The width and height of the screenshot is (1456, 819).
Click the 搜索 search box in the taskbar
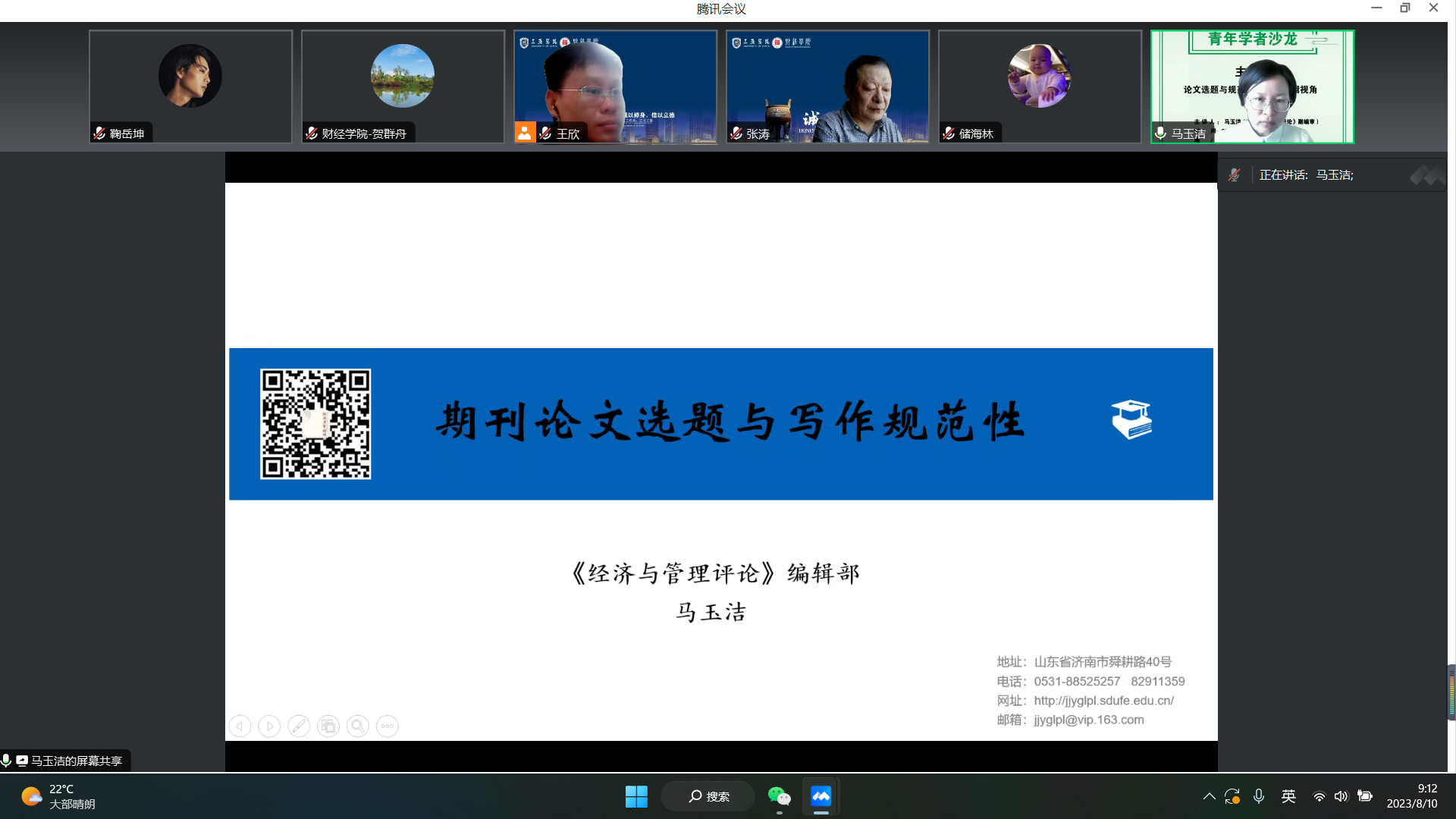tap(708, 796)
